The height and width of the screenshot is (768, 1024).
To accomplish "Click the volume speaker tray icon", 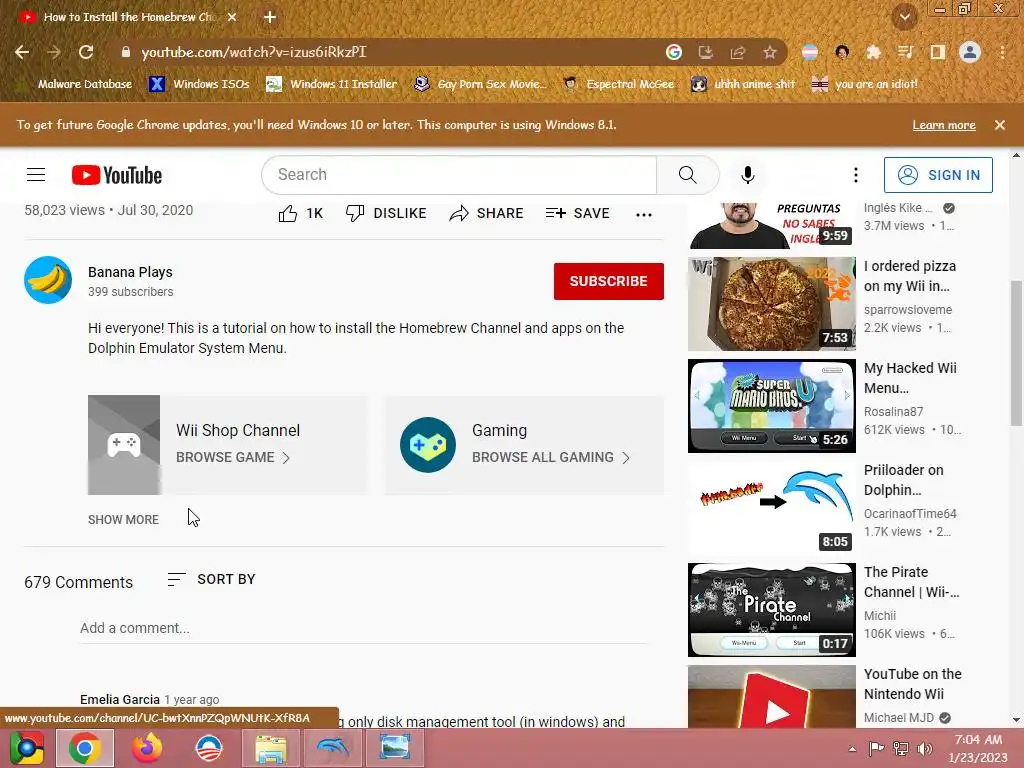I will click(x=925, y=749).
